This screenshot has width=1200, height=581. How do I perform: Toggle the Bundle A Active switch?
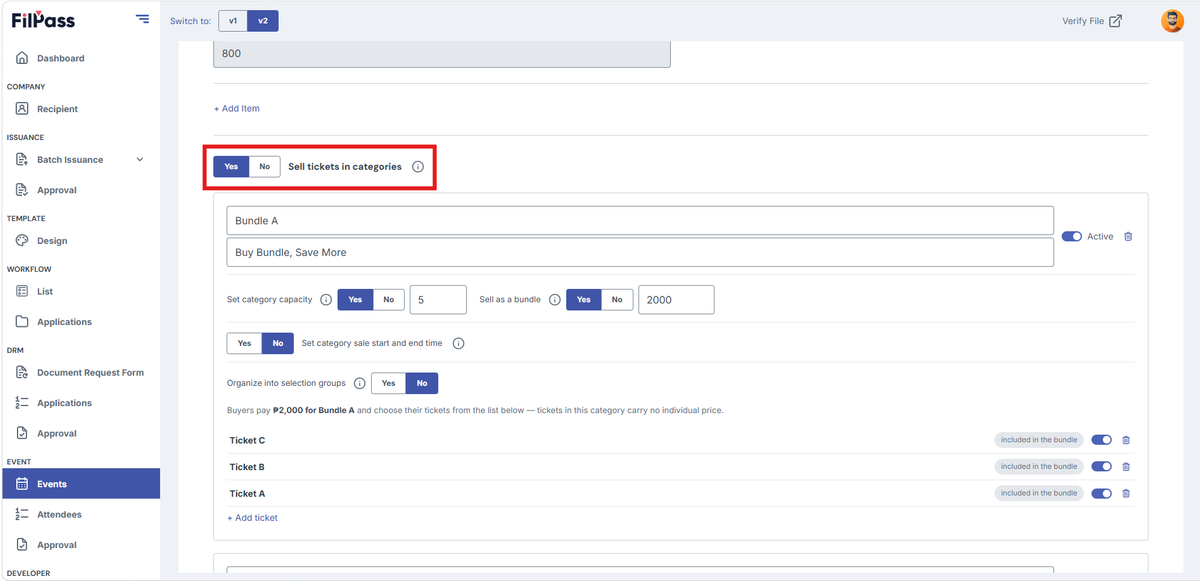(1071, 237)
